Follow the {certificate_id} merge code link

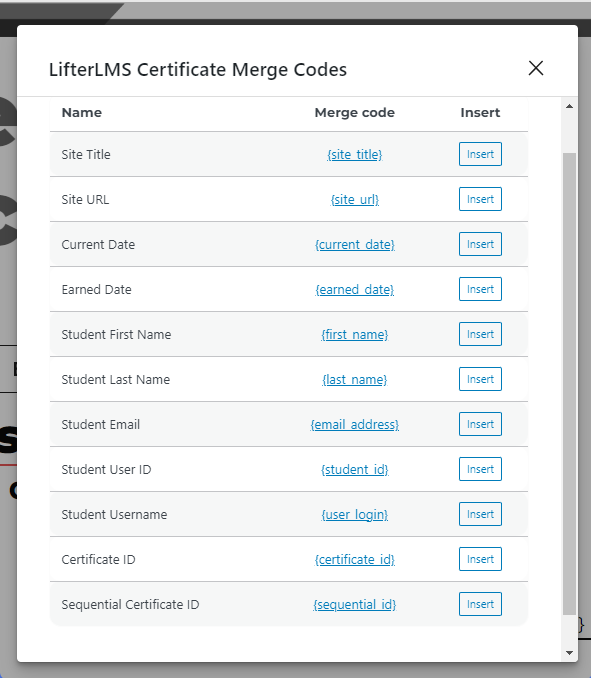point(355,559)
